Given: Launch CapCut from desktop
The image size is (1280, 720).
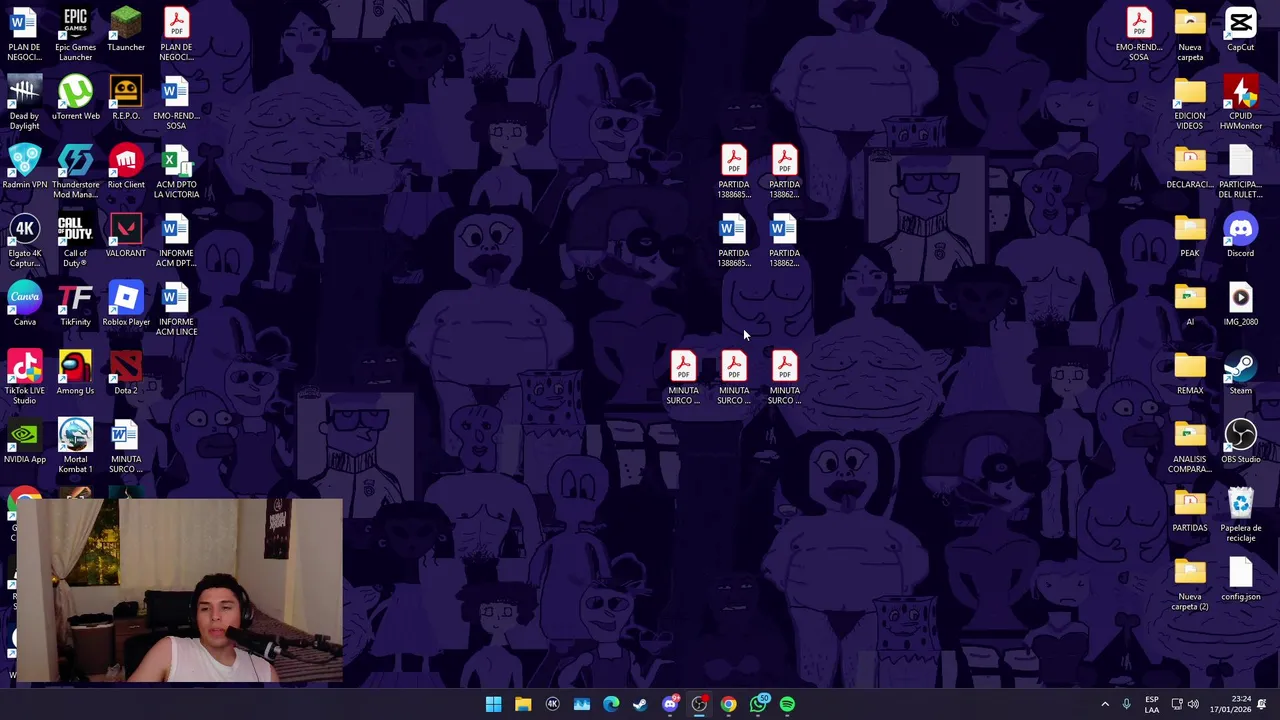Looking at the screenshot, I should pyautogui.click(x=1240, y=30).
